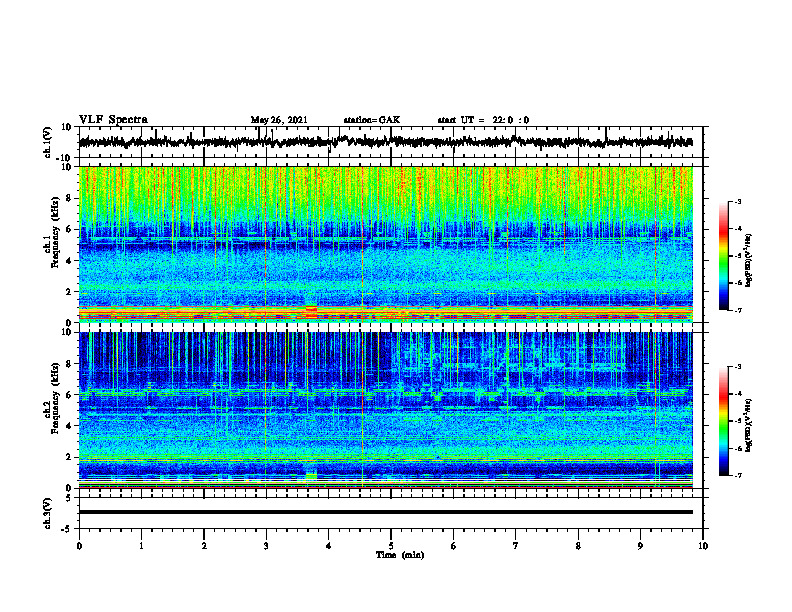Click the time axis tick label "9"

640,546
